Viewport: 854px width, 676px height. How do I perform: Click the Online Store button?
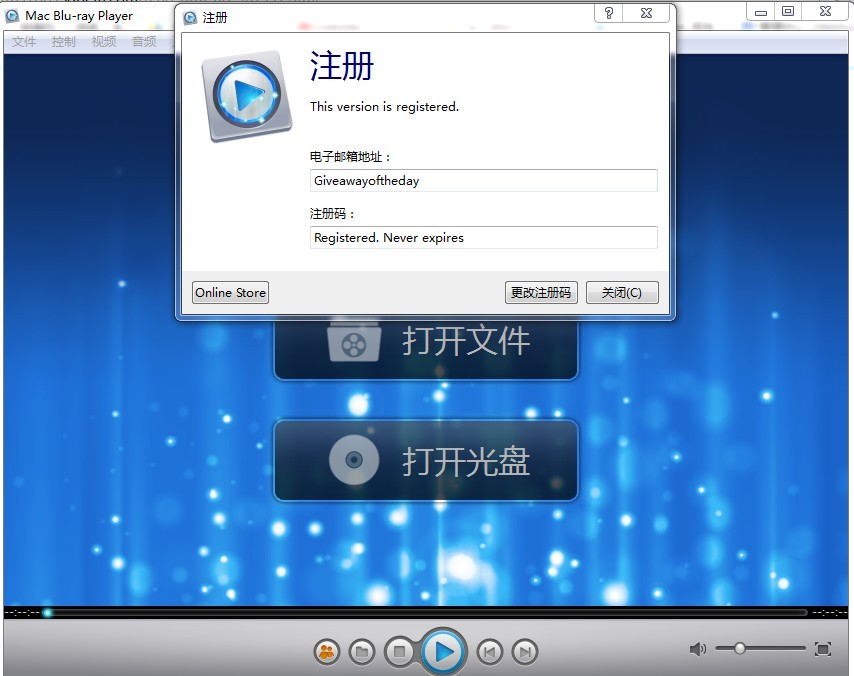(230, 293)
